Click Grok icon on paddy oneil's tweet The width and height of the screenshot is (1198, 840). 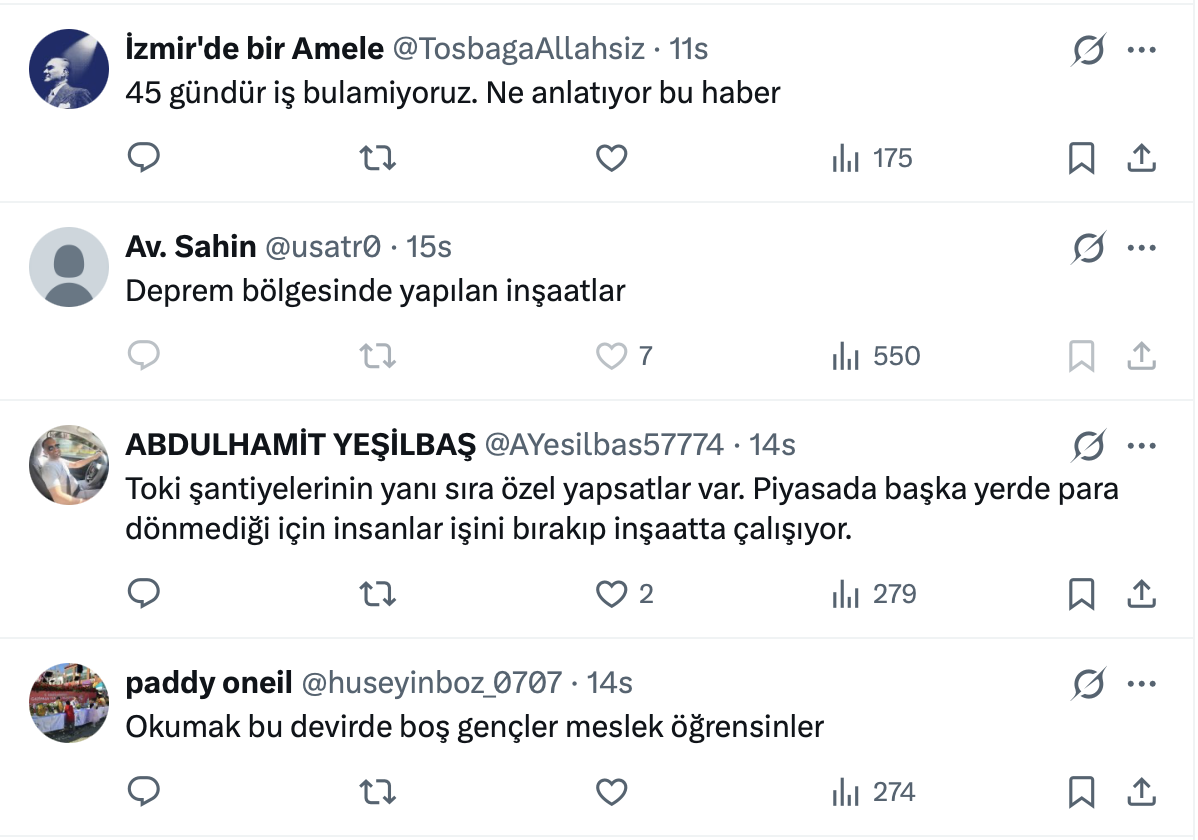click(1087, 683)
